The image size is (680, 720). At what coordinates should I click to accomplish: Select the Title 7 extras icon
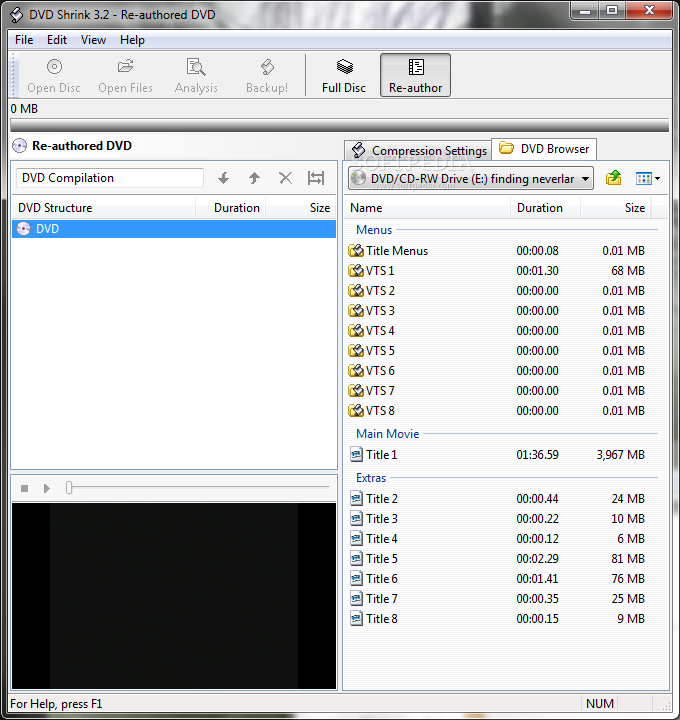[356, 599]
